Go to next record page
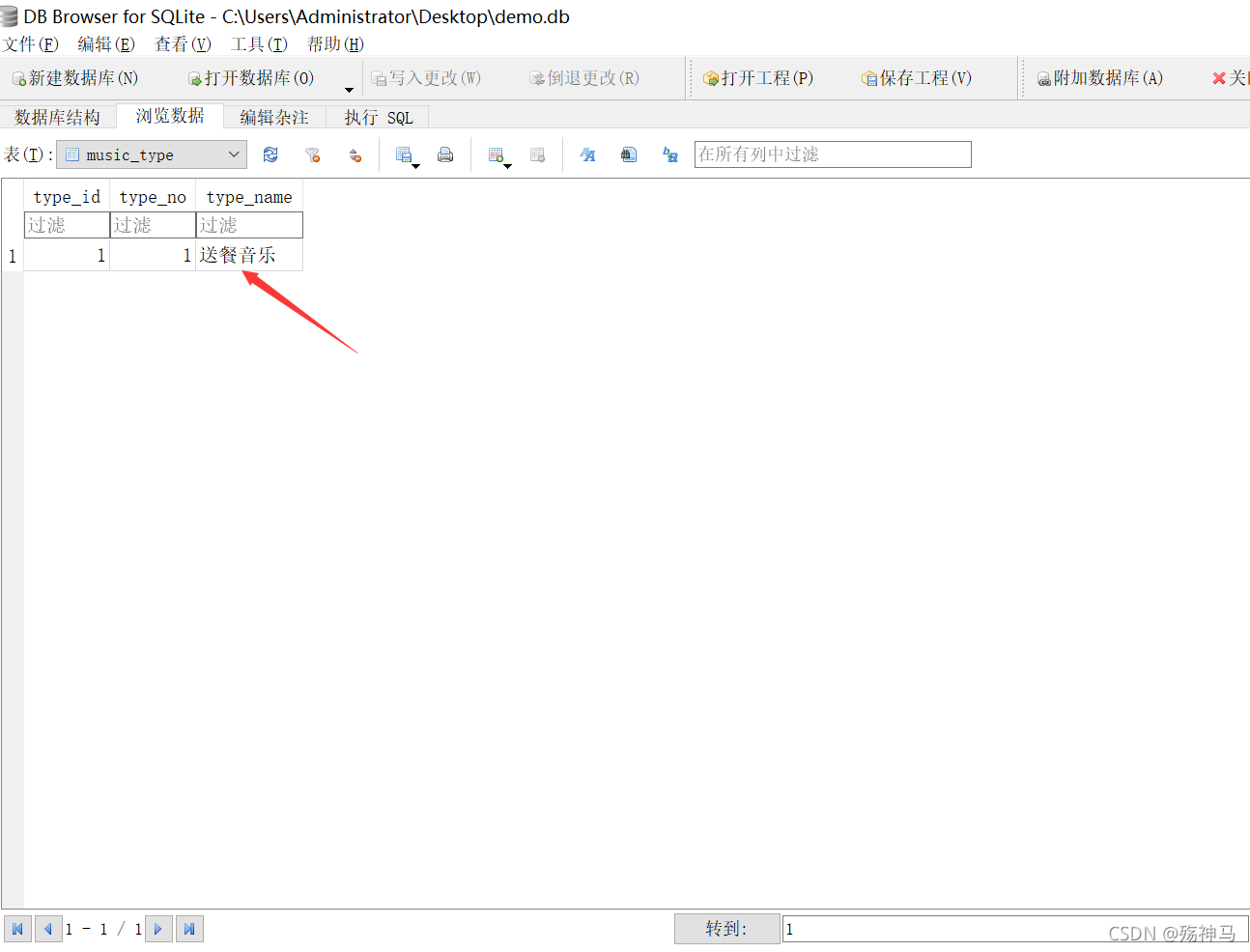The width and height of the screenshot is (1250, 952). (x=158, y=929)
